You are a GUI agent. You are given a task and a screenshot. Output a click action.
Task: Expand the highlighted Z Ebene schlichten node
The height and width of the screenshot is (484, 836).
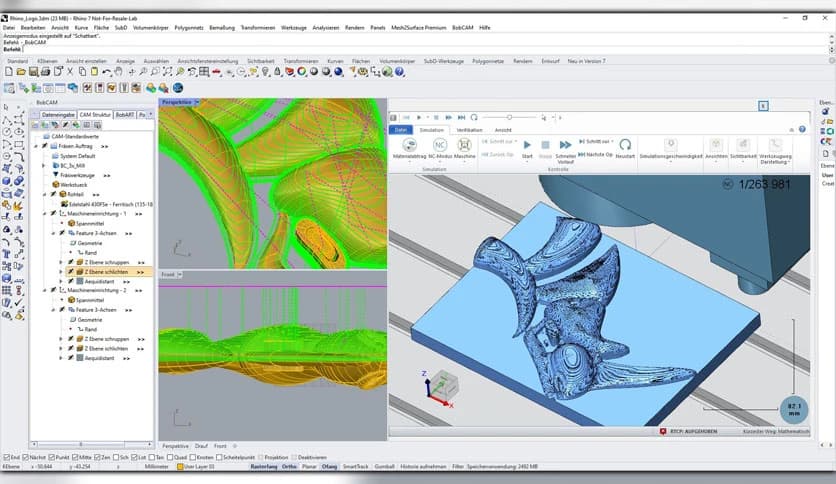pyautogui.click(x=61, y=272)
